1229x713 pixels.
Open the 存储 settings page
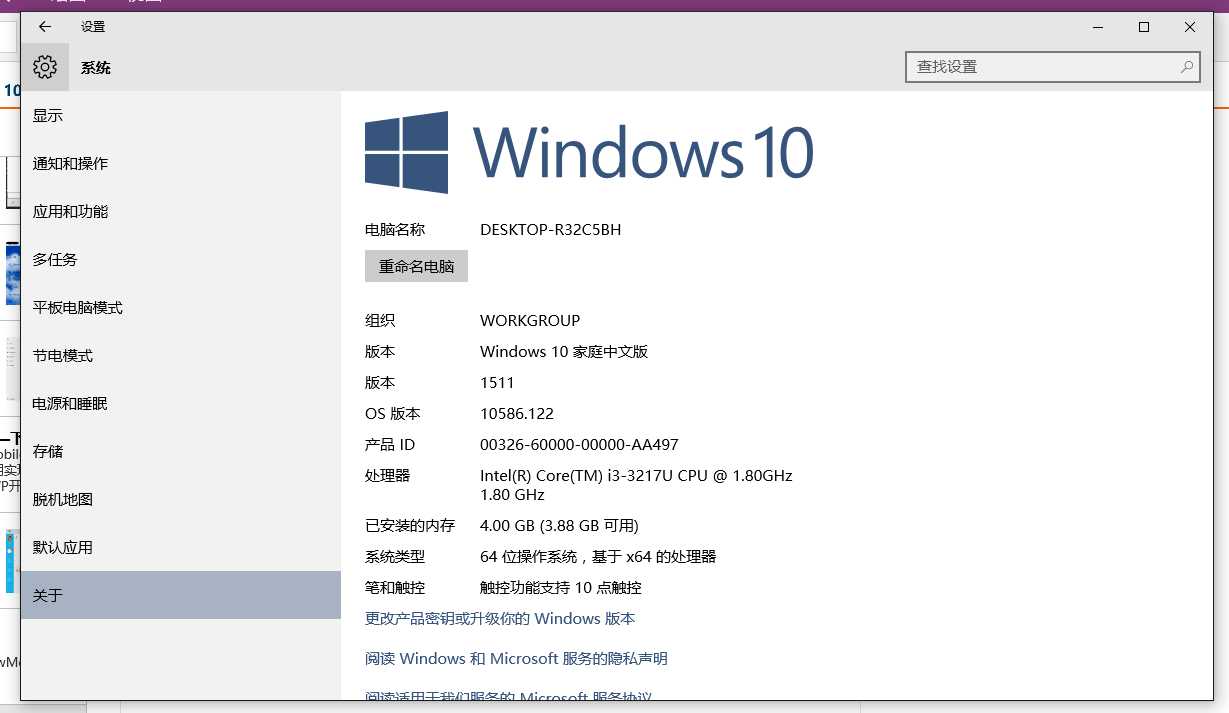click(181, 452)
